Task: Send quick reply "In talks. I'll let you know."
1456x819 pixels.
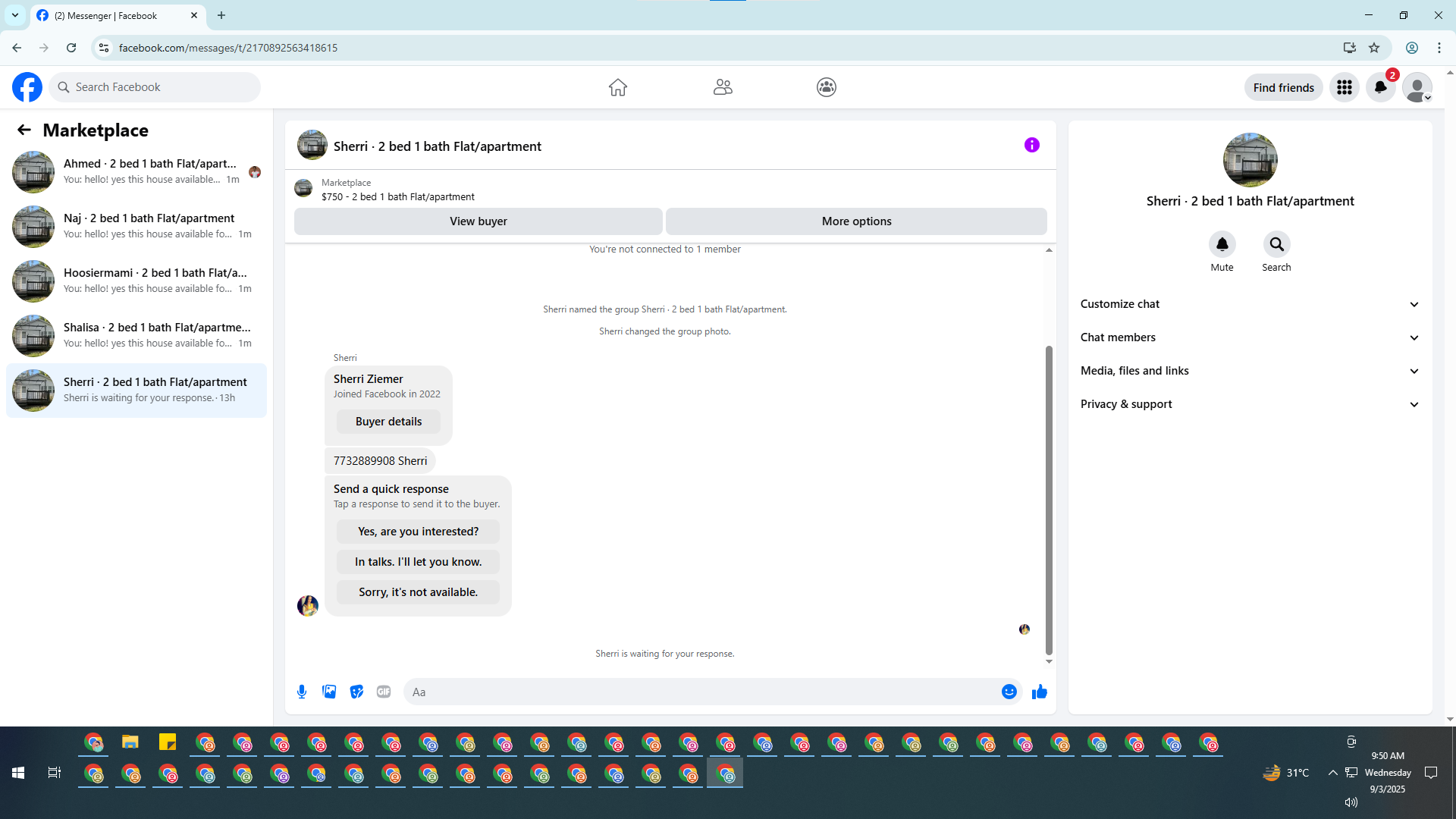Action: tap(419, 562)
